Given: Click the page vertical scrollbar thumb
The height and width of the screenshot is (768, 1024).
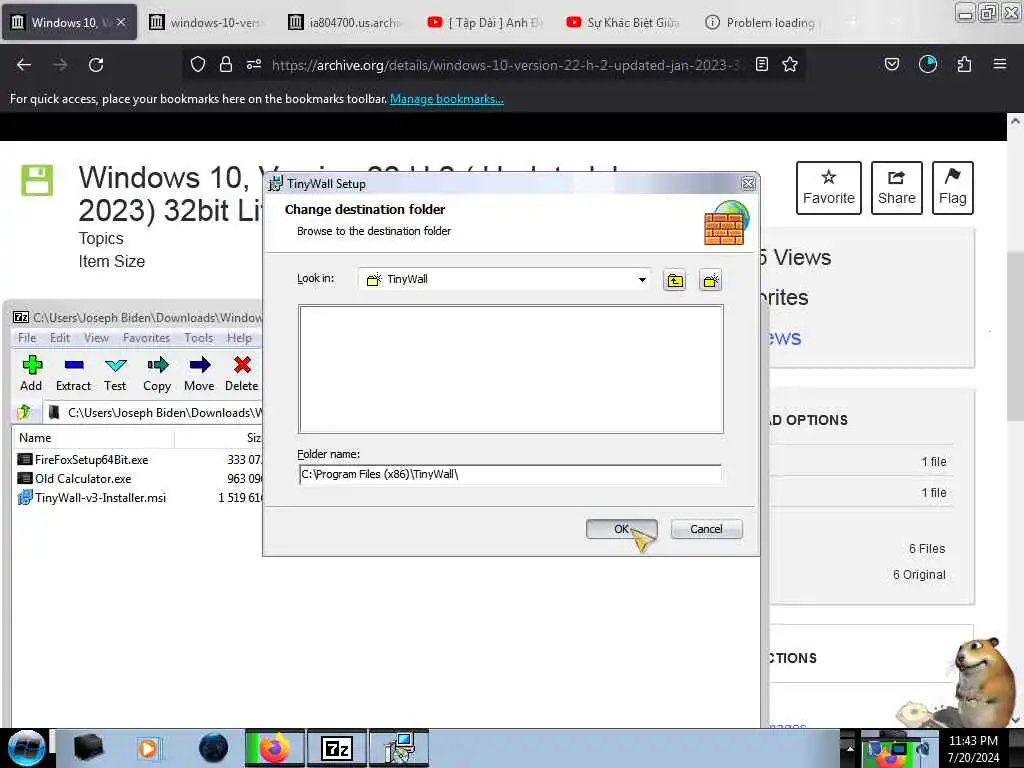Looking at the screenshot, I should click(x=1015, y=336).
